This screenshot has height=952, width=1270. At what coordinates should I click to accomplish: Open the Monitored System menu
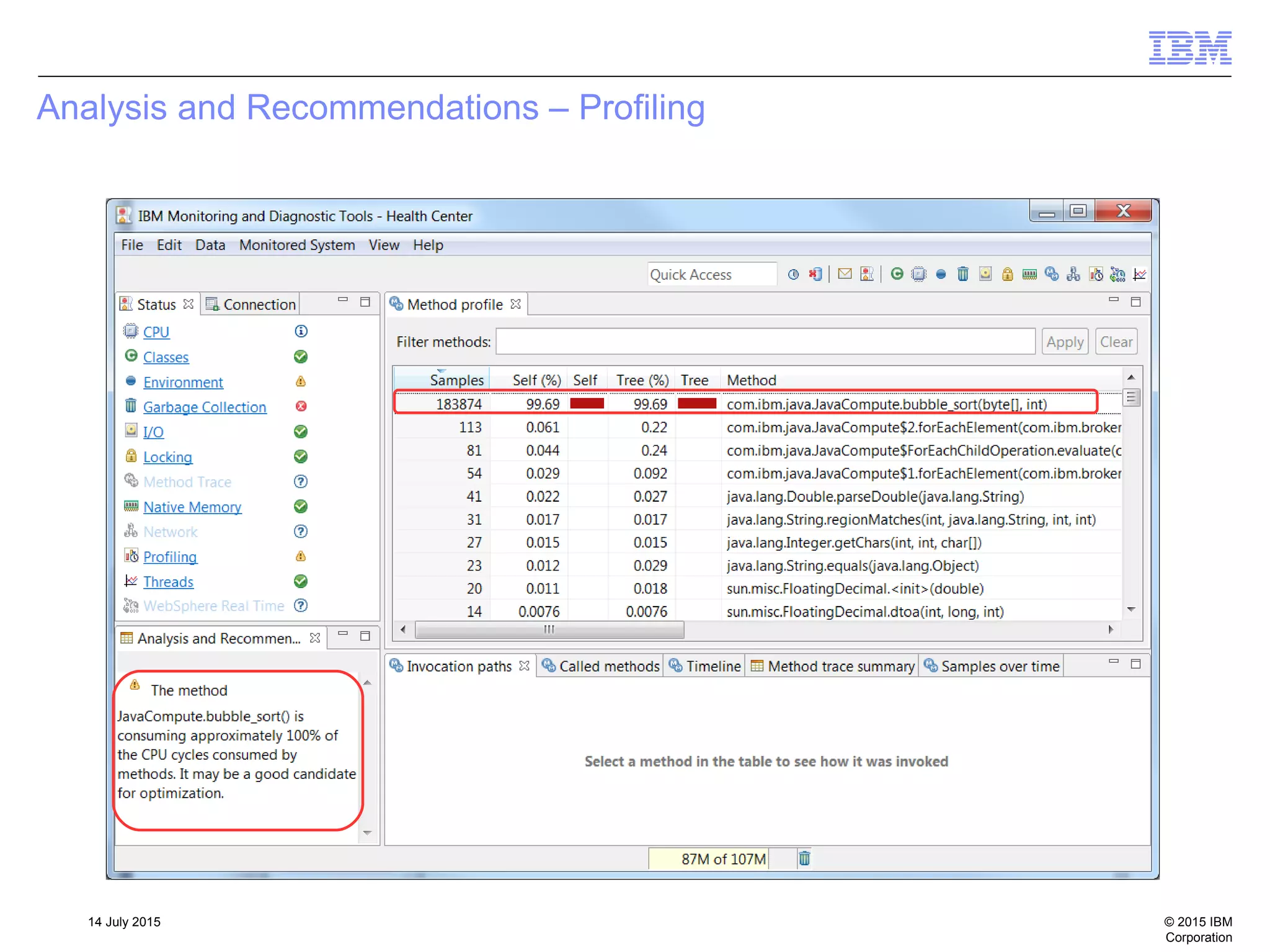[297, 245]
